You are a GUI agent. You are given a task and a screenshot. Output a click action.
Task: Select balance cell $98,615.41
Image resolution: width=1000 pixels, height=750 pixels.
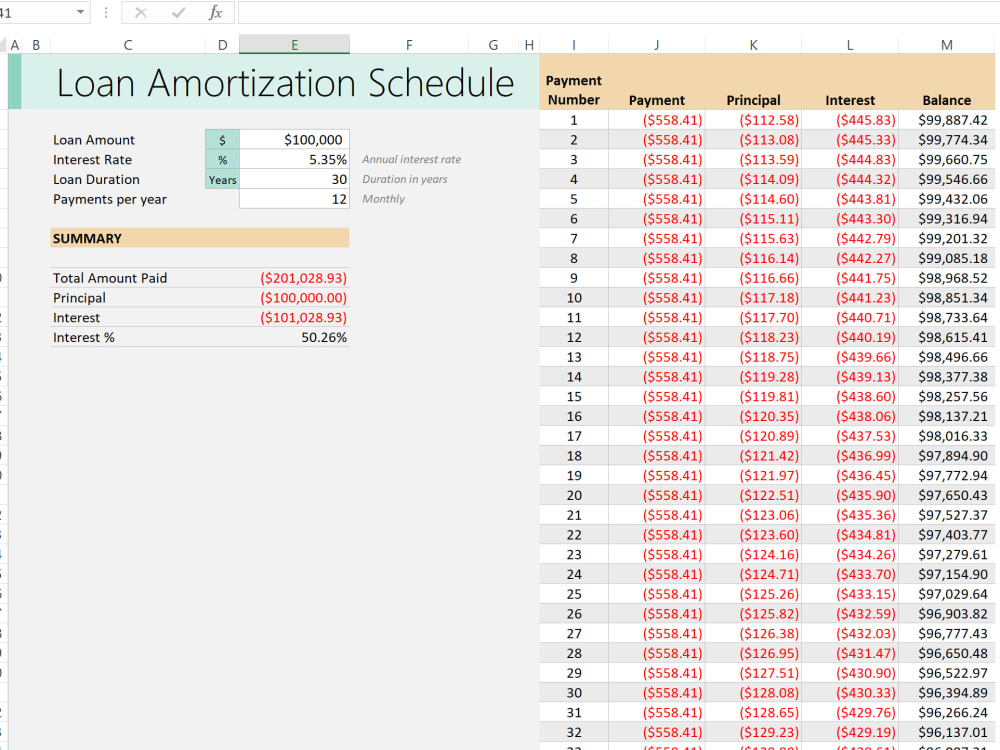(946, 337)
